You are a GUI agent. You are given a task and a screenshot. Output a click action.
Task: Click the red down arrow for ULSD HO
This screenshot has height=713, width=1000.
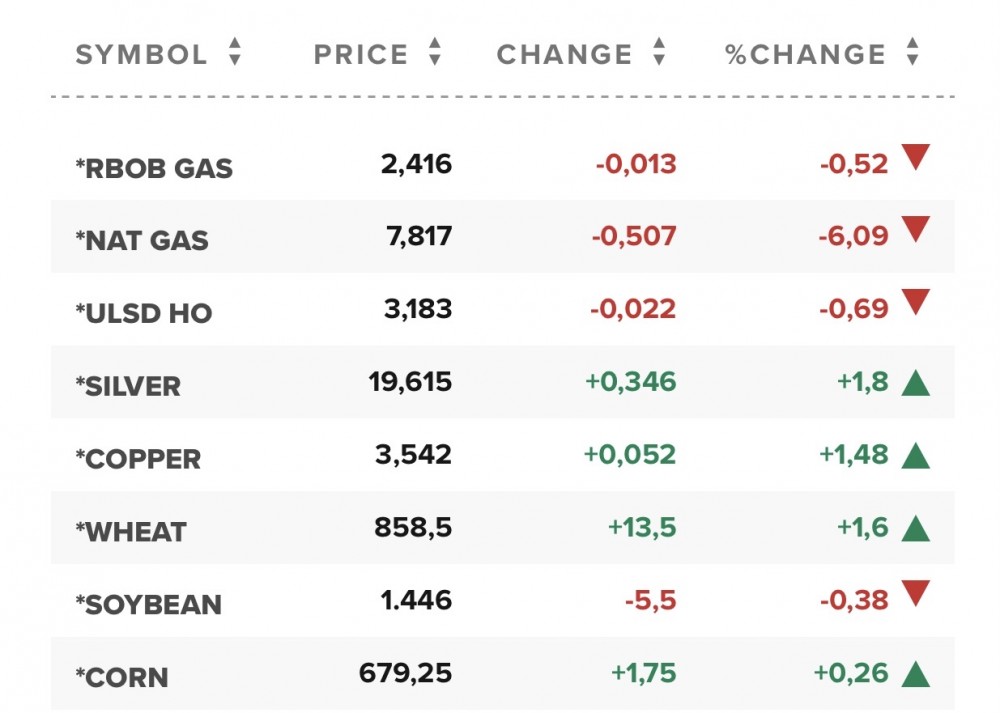point(915,304)
